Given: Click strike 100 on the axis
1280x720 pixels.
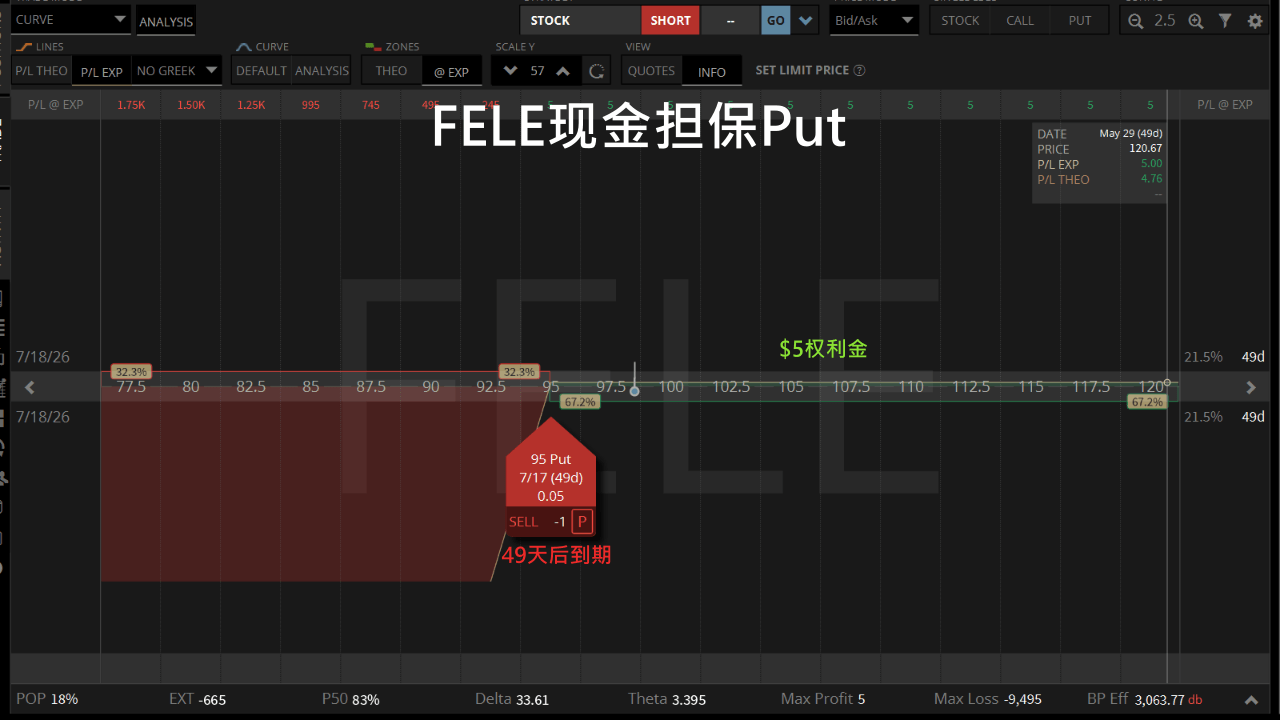Looking at the screenshot, I should click(671, 387).
